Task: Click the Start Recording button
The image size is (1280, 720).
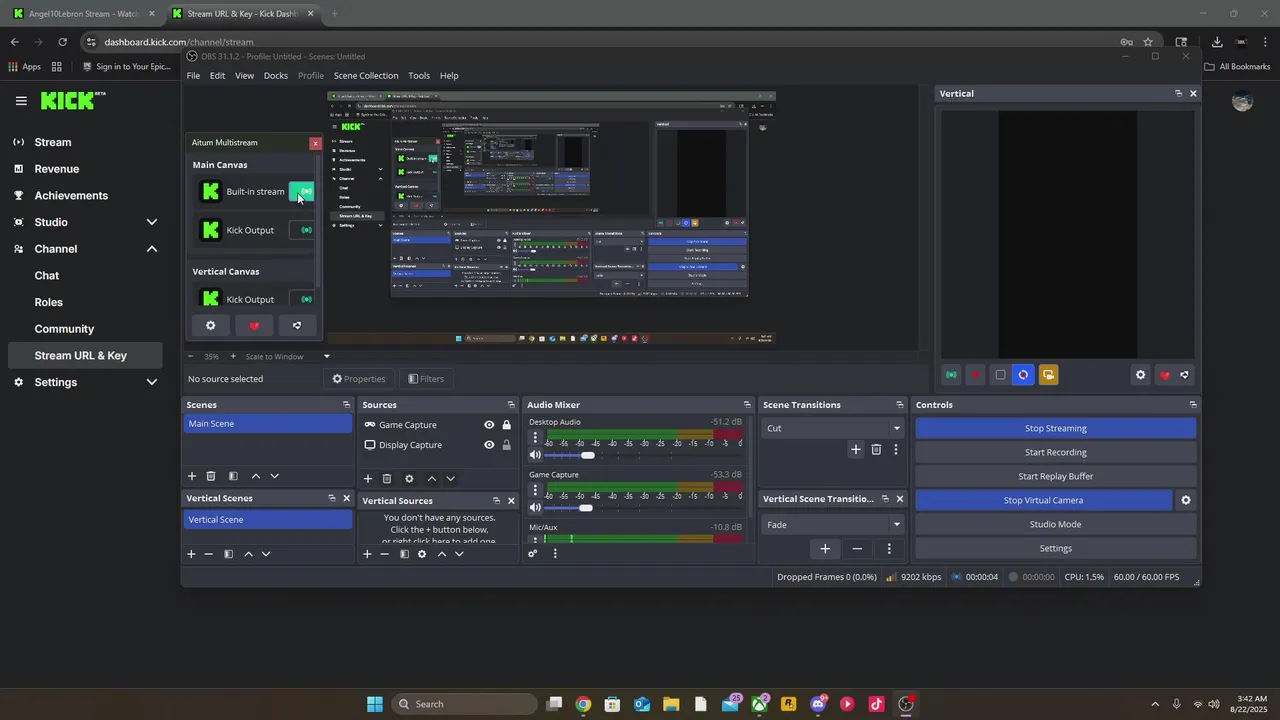Action: (x=1055, y=452)
